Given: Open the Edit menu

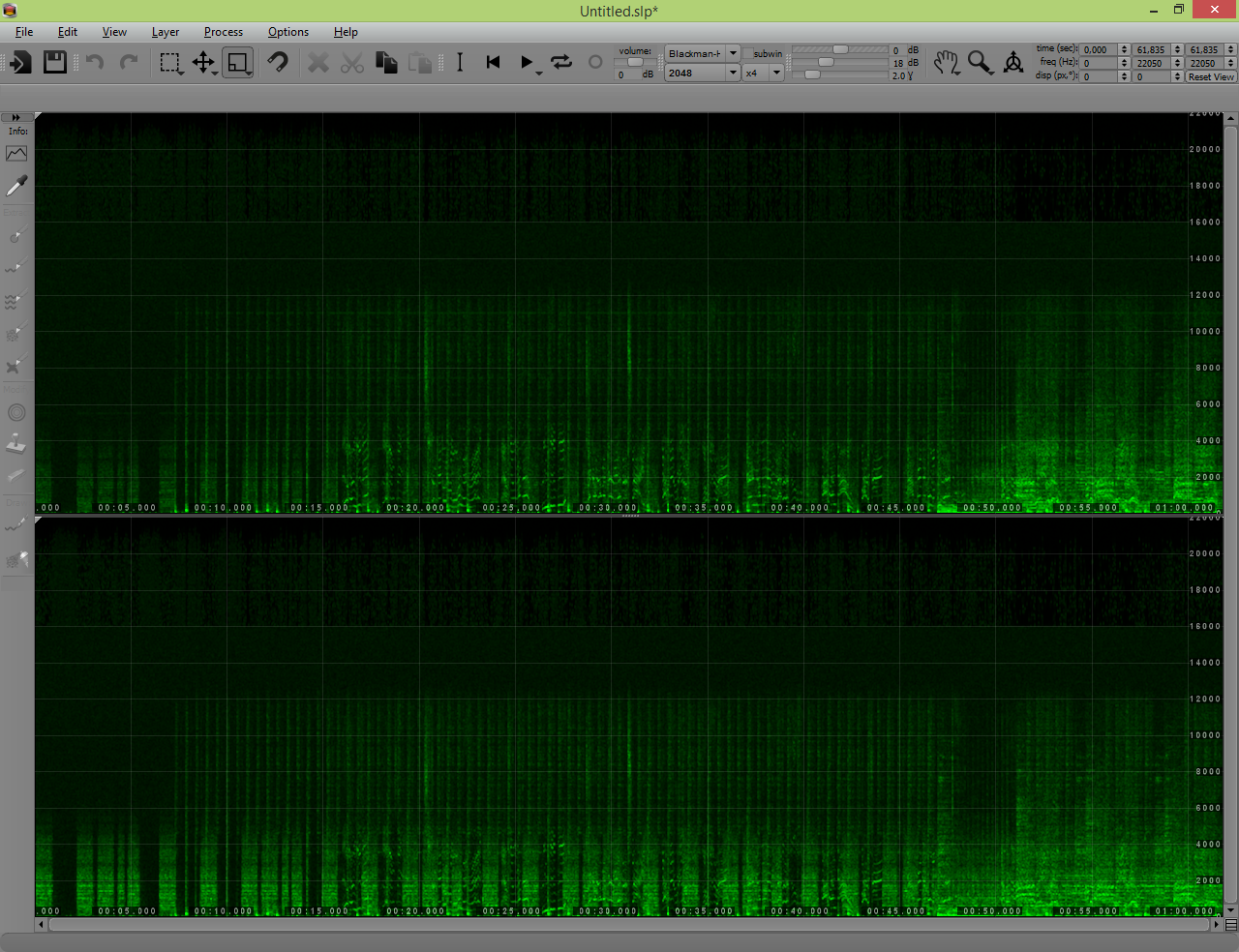Looking at the screenshot, I should 68,32.
